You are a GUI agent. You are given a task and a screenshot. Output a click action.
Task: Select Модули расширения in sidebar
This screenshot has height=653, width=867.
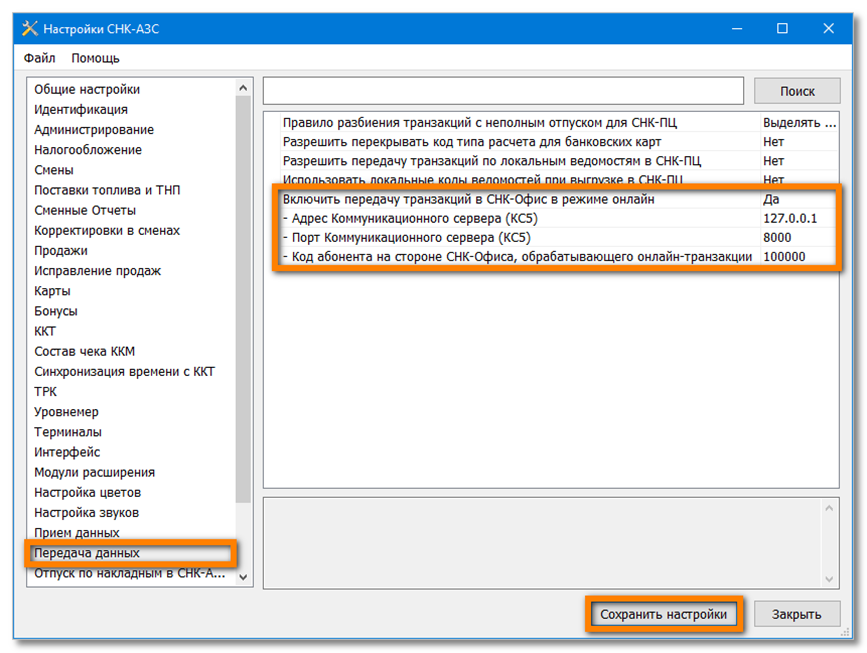(94, 472)
